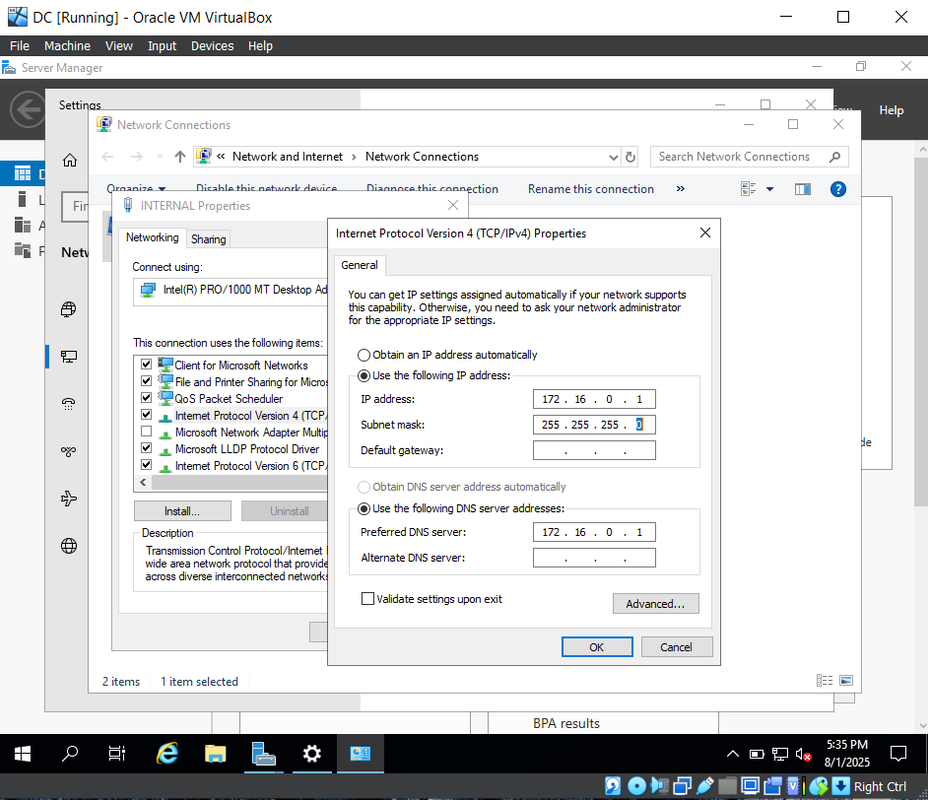The height and width of the screenshot is (800, 928).
Task: Open VirtualBox Machine menu
Action: pos(67,46)
